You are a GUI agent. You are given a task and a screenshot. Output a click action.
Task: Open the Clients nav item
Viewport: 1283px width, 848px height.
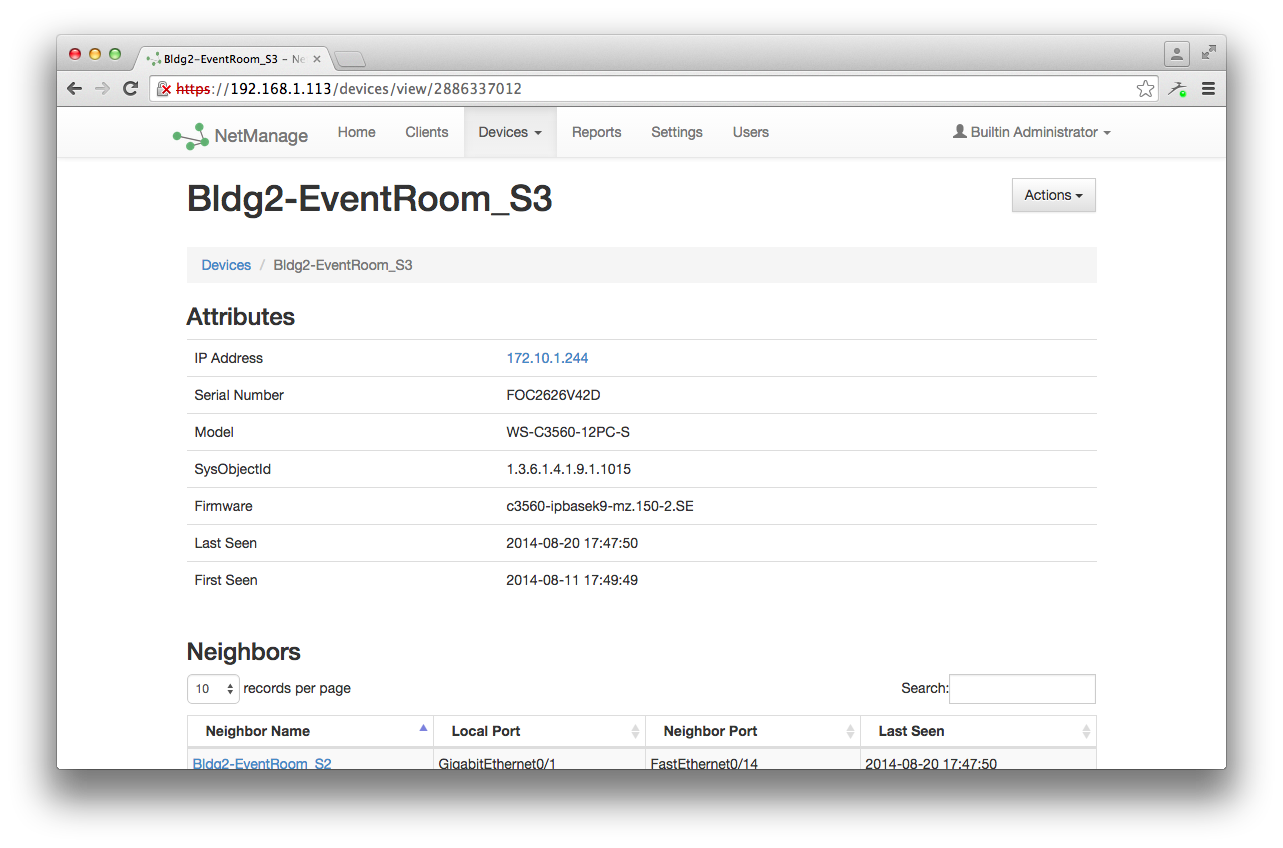[427, 132]
